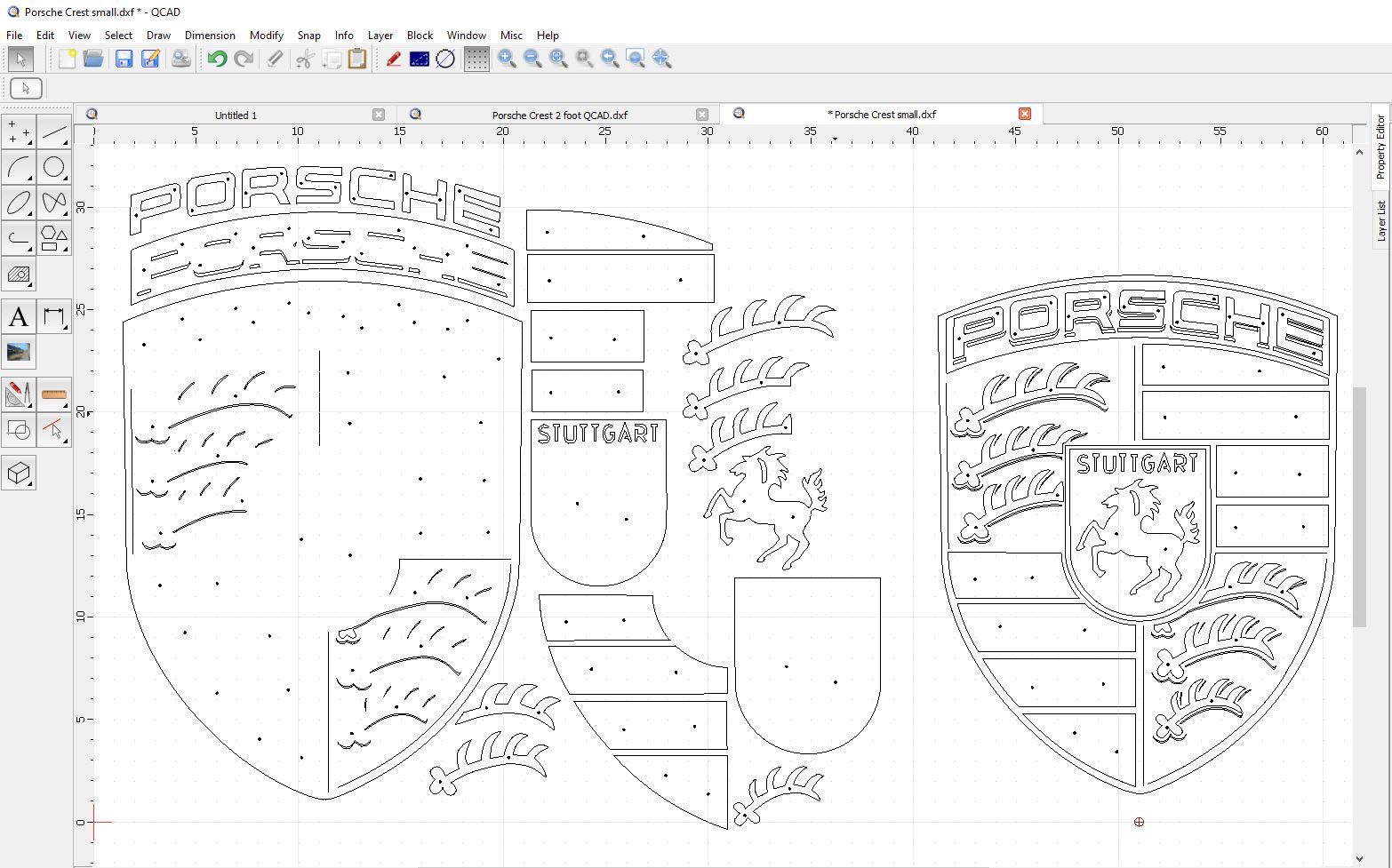Screen dimensions: 1392x868
Task: Click the Undo arrow icon
Action: 217,60
